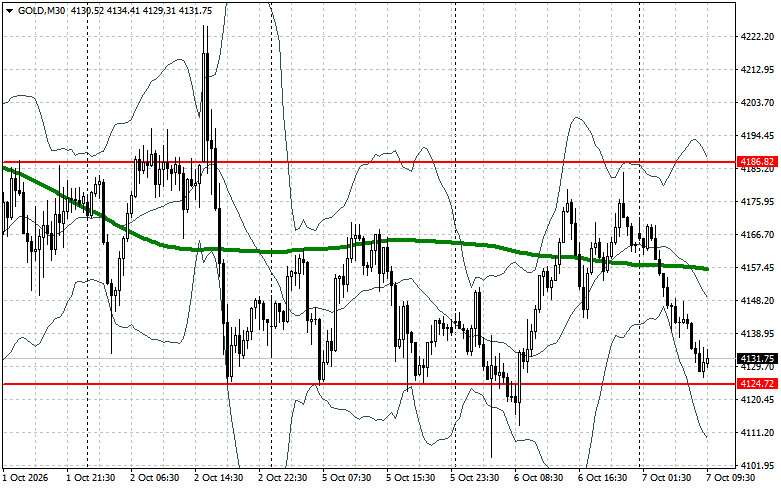The width and height of the screenshot is (781, 489).
Task: Click the 4222.20 price scale value
Action: click(757, 36)
